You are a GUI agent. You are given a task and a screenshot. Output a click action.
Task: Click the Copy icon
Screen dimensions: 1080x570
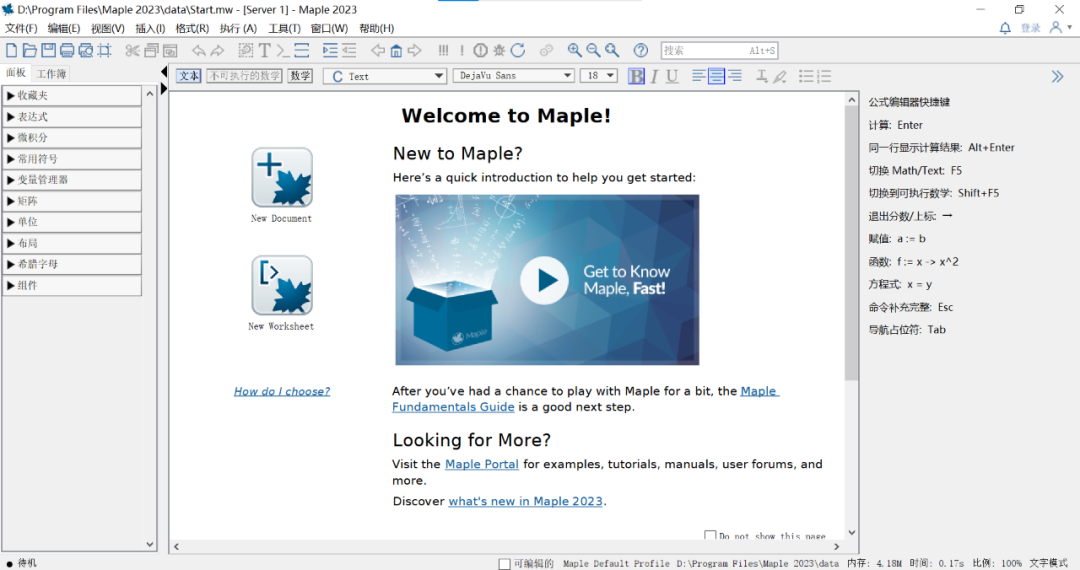click(152, 50)
